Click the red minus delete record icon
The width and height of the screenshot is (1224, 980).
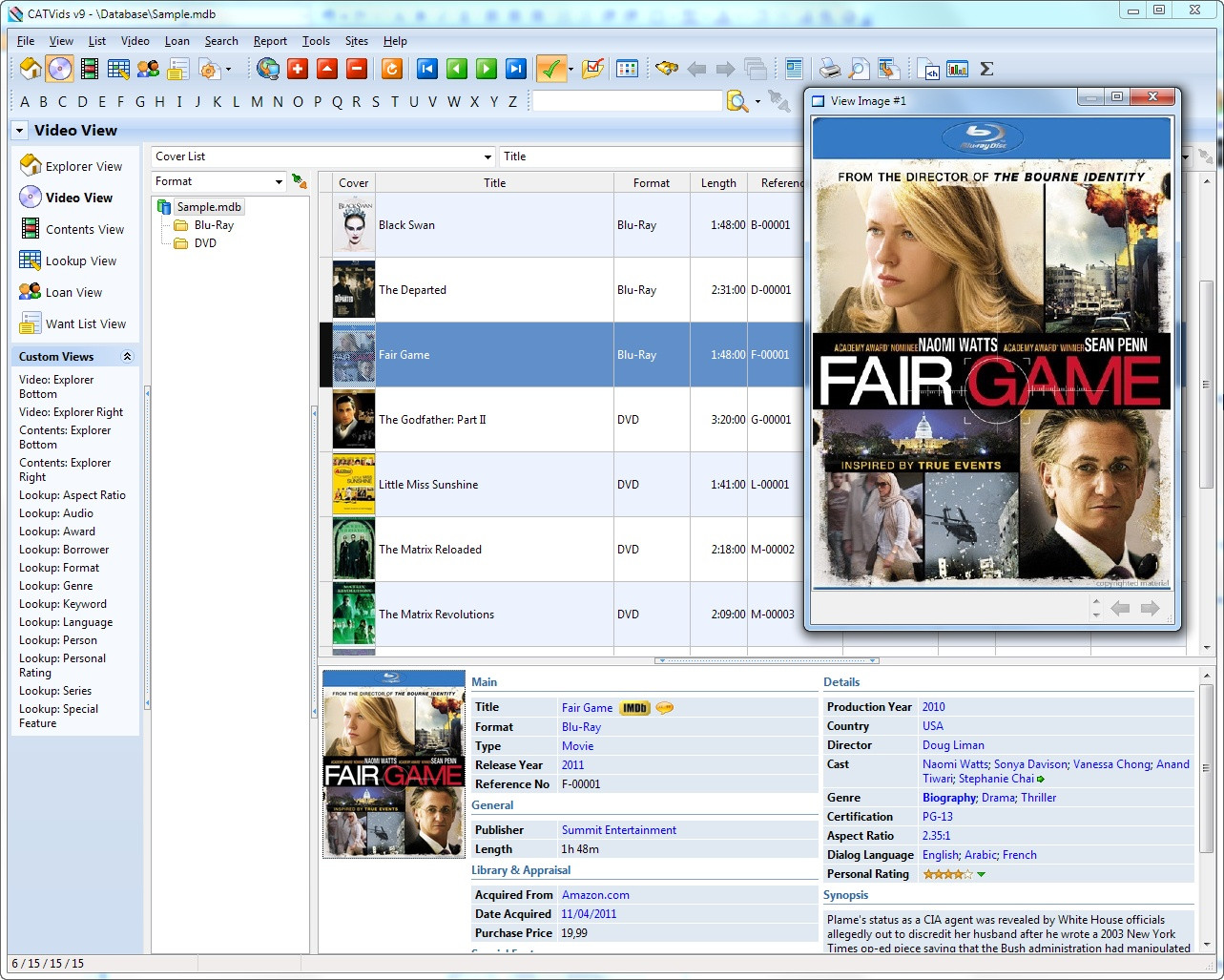click(357, 69)
